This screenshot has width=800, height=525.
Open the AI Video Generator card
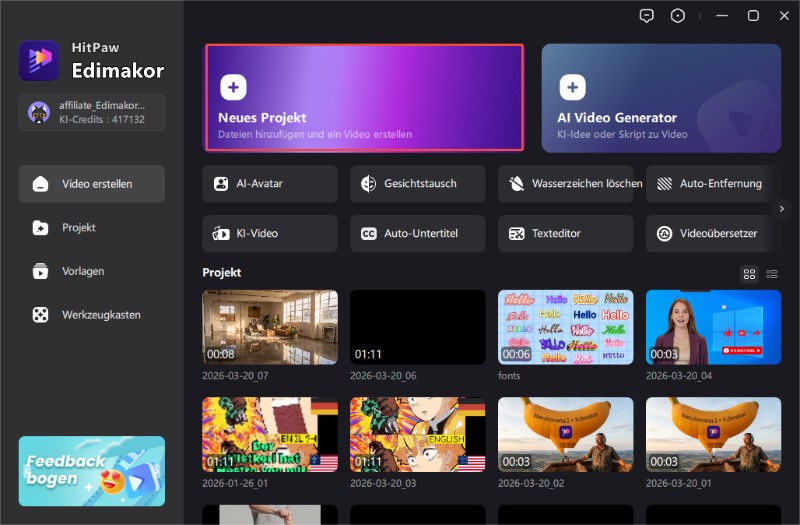point(661,98)
